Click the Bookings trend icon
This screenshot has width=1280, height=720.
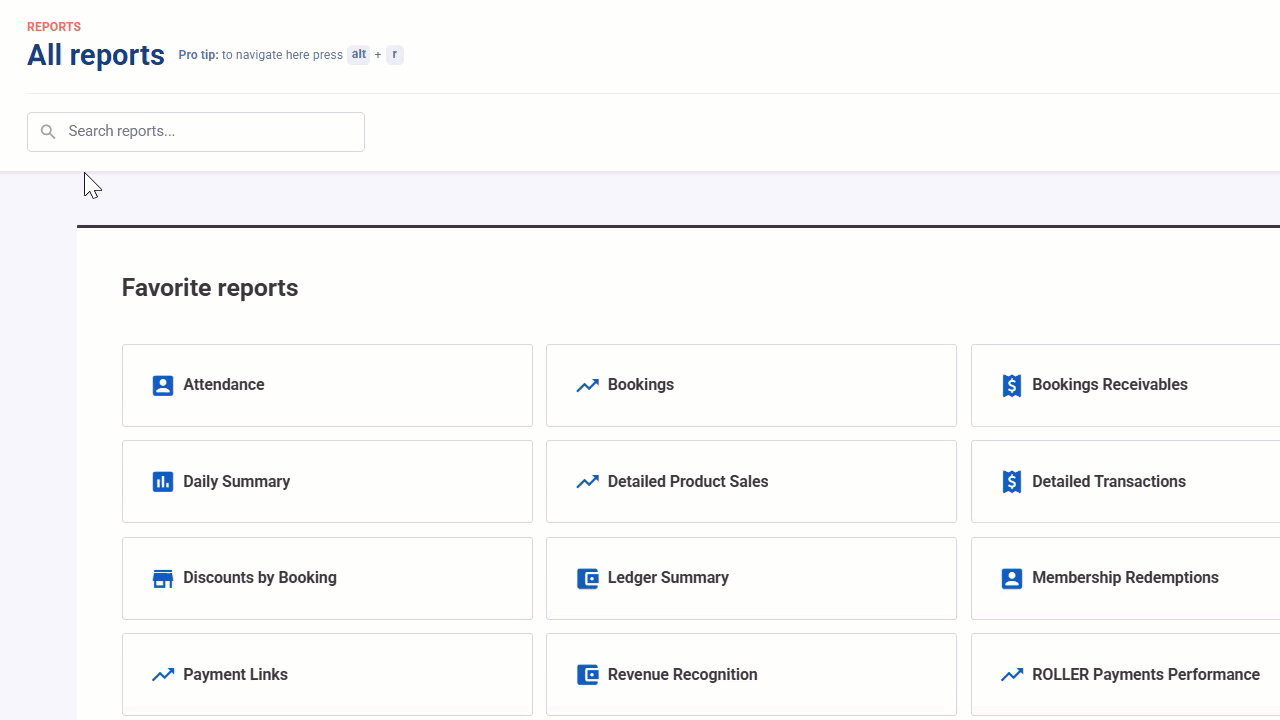pos(587,385)
